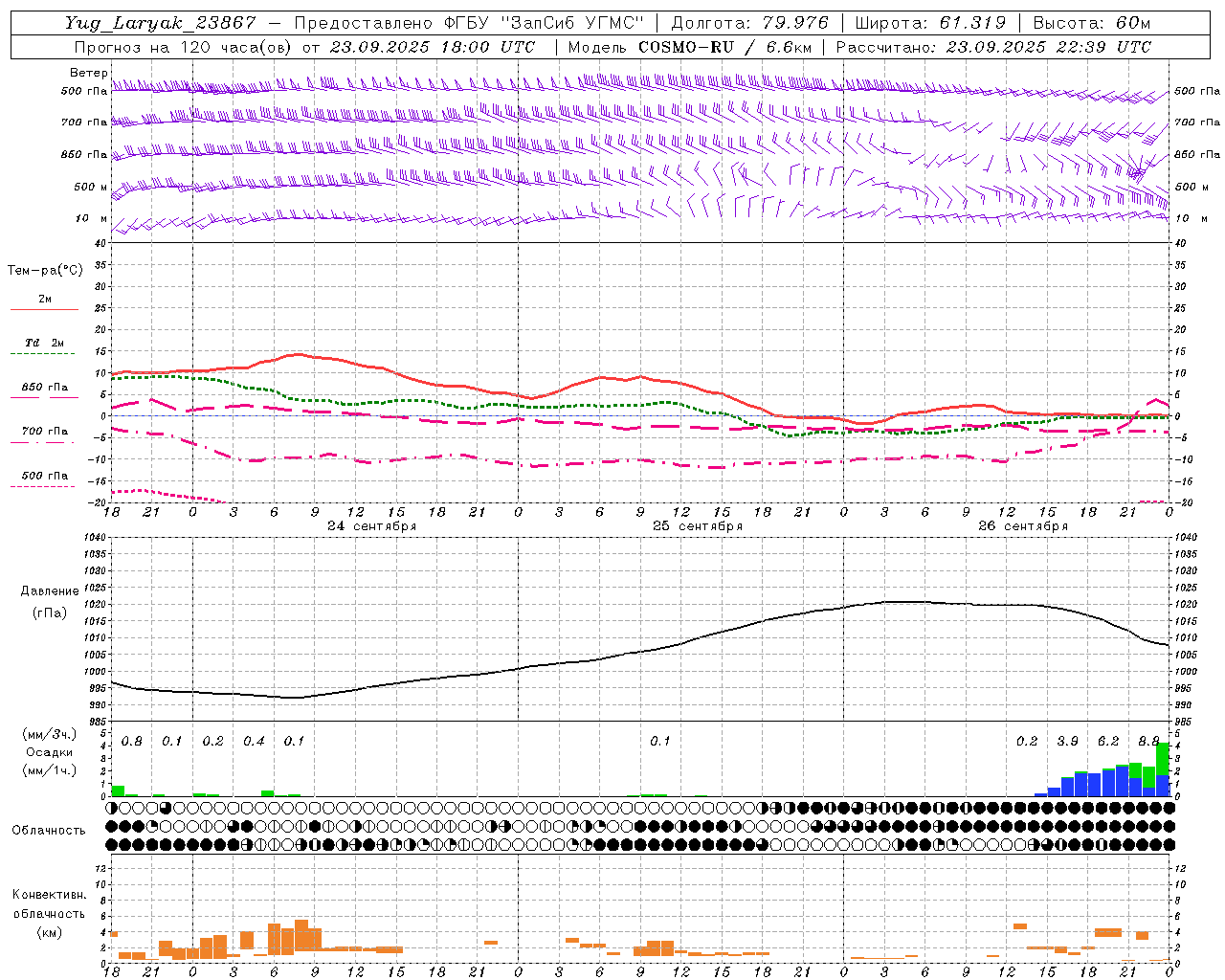The width and height of the screenshot is (1225, 980).
Task: Click the 0.4 precipitation value
Action: [254, 742]
